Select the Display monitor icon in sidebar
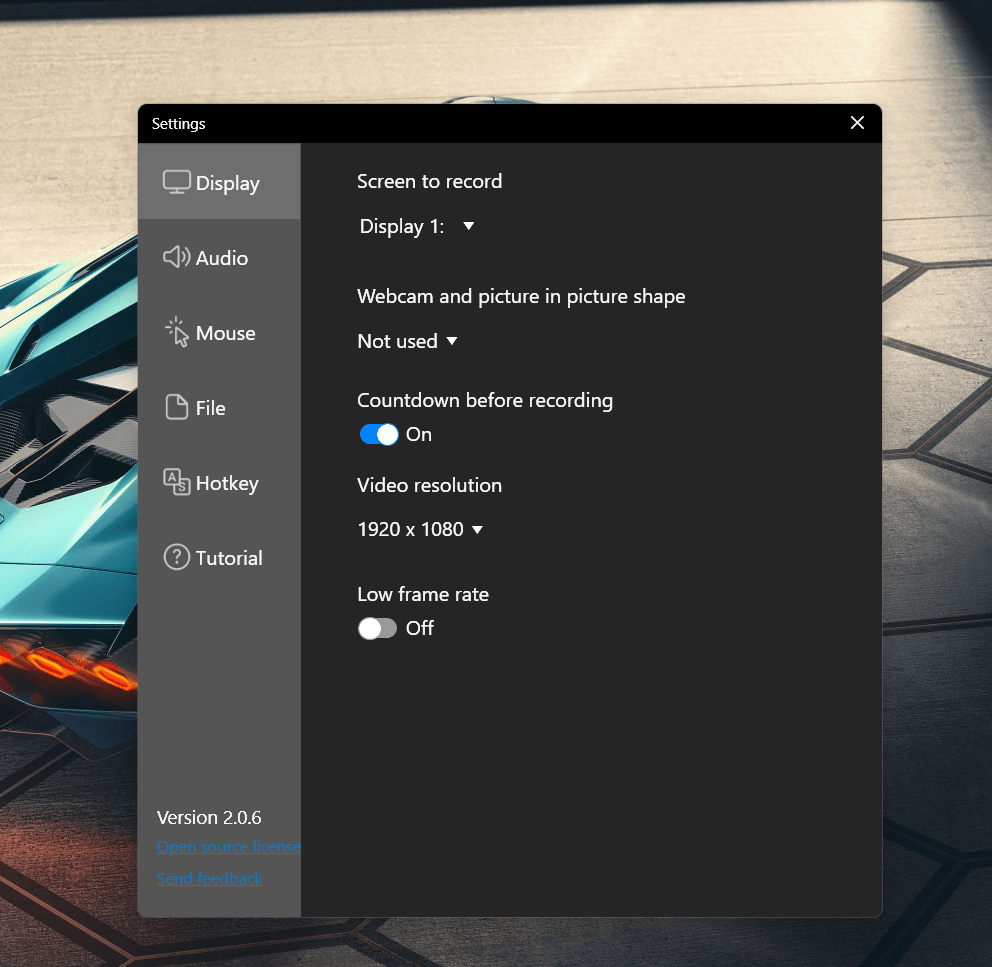The height and width of the screenshot is (967, 992). [x=177, y=182]
